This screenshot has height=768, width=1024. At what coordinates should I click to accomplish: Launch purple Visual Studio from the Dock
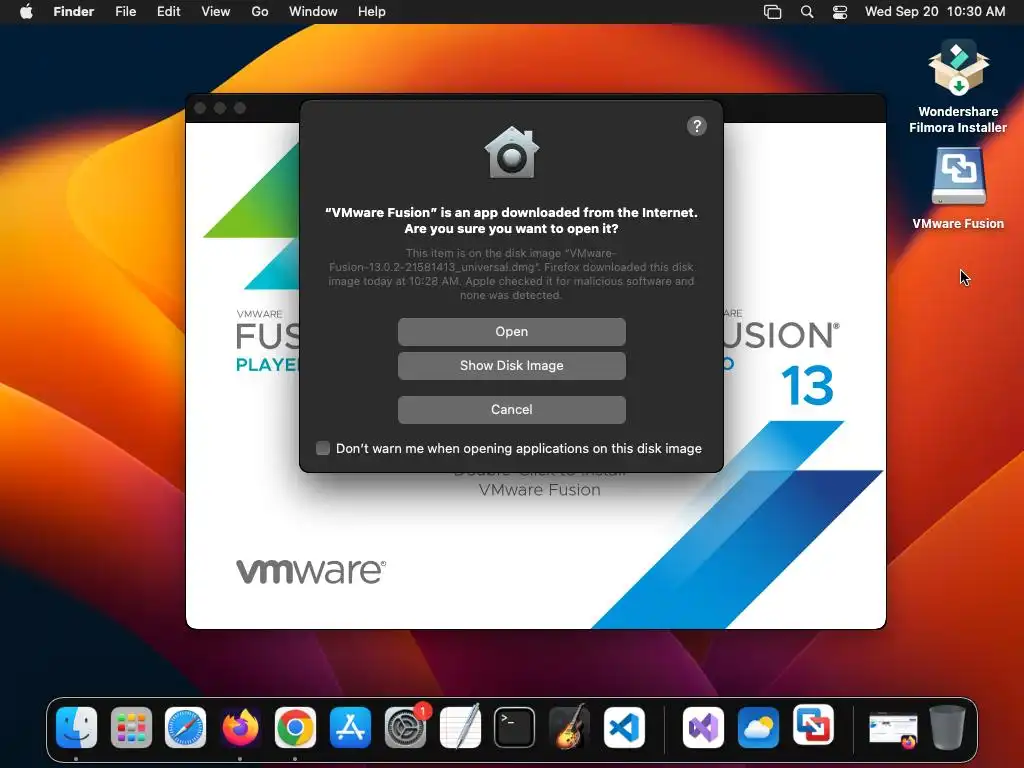pyautogui.click(x=703, y=727)
